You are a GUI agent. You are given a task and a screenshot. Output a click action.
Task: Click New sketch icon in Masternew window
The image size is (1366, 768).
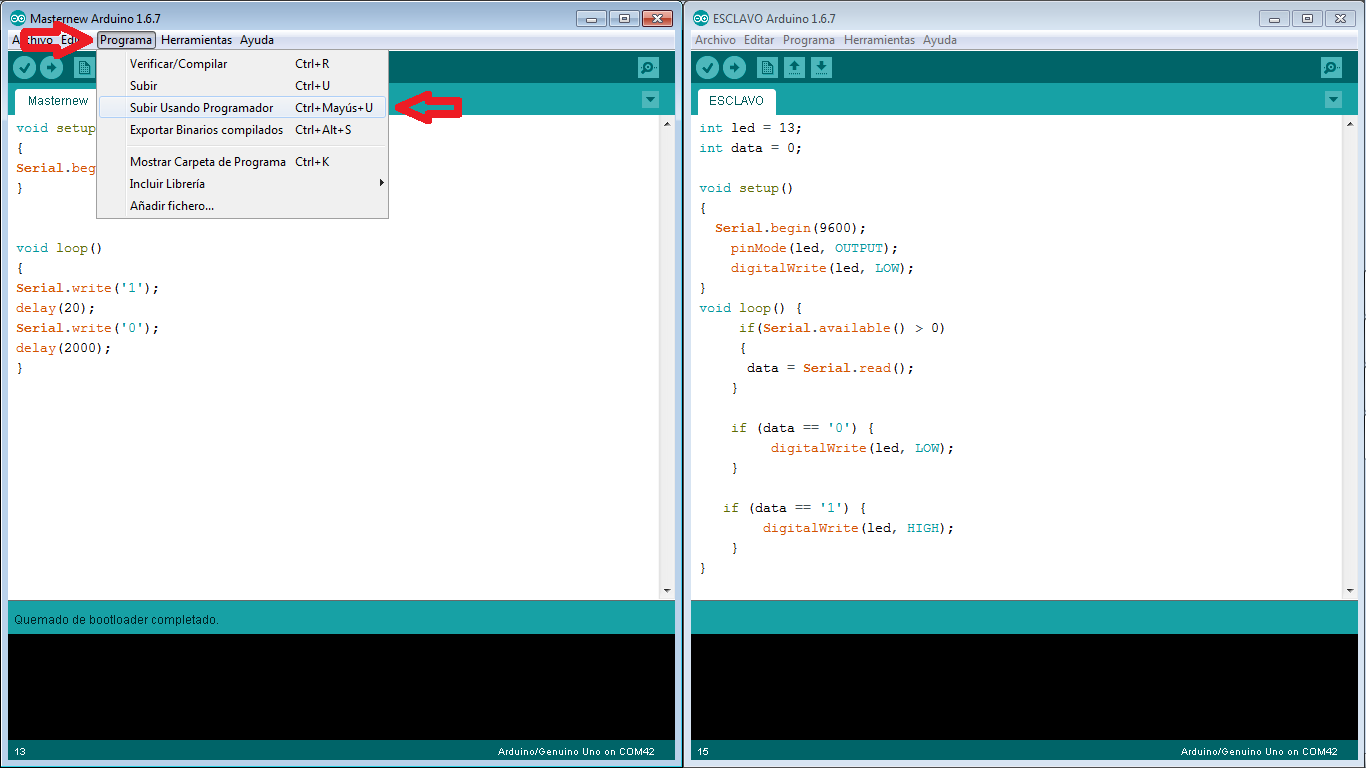click(x=84, y=68)
